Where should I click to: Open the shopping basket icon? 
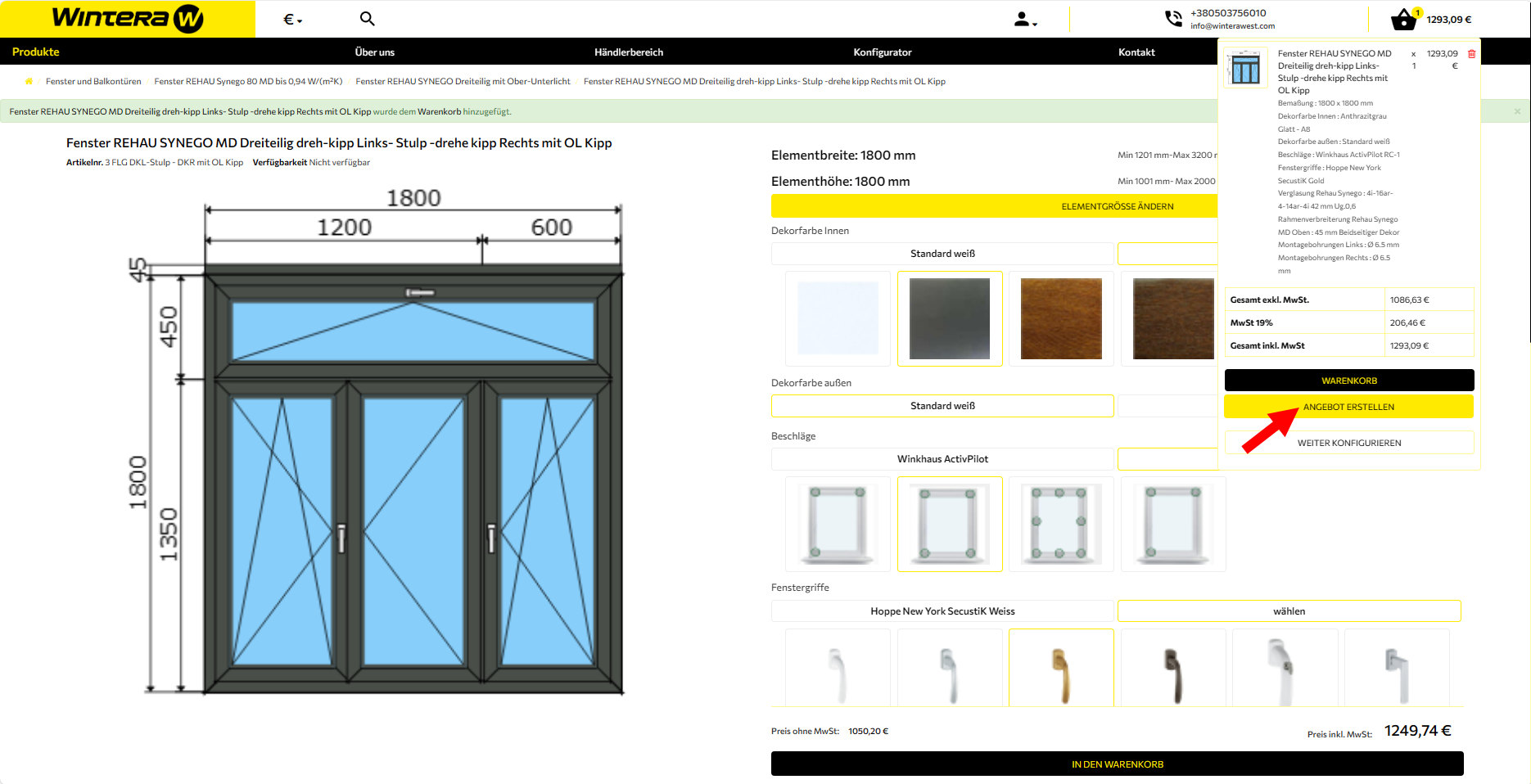tap(1403, 19)
